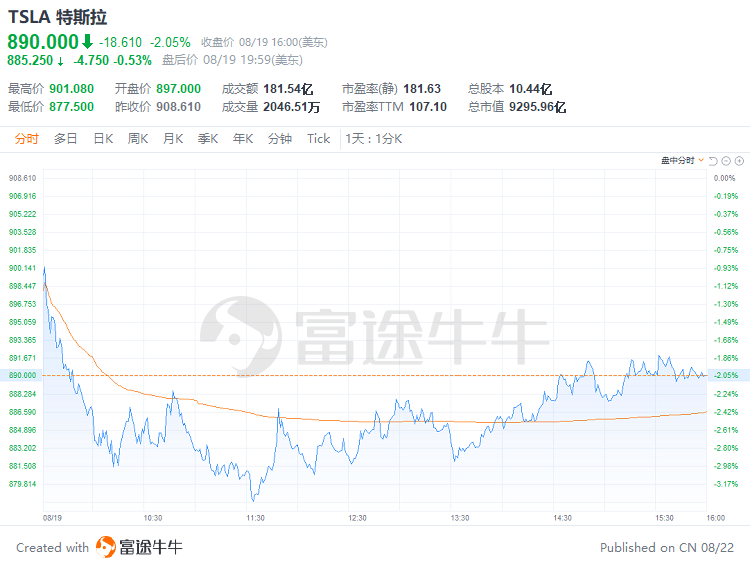Click the 908.610 top price axis label

pyautogui.click(x=22, y=178)
